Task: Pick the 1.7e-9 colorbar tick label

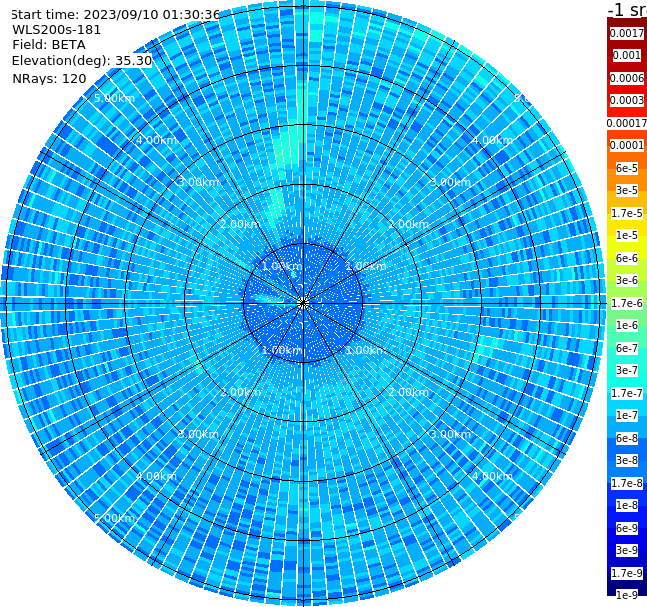Action: pyautogui.click(x=627, y=573)
